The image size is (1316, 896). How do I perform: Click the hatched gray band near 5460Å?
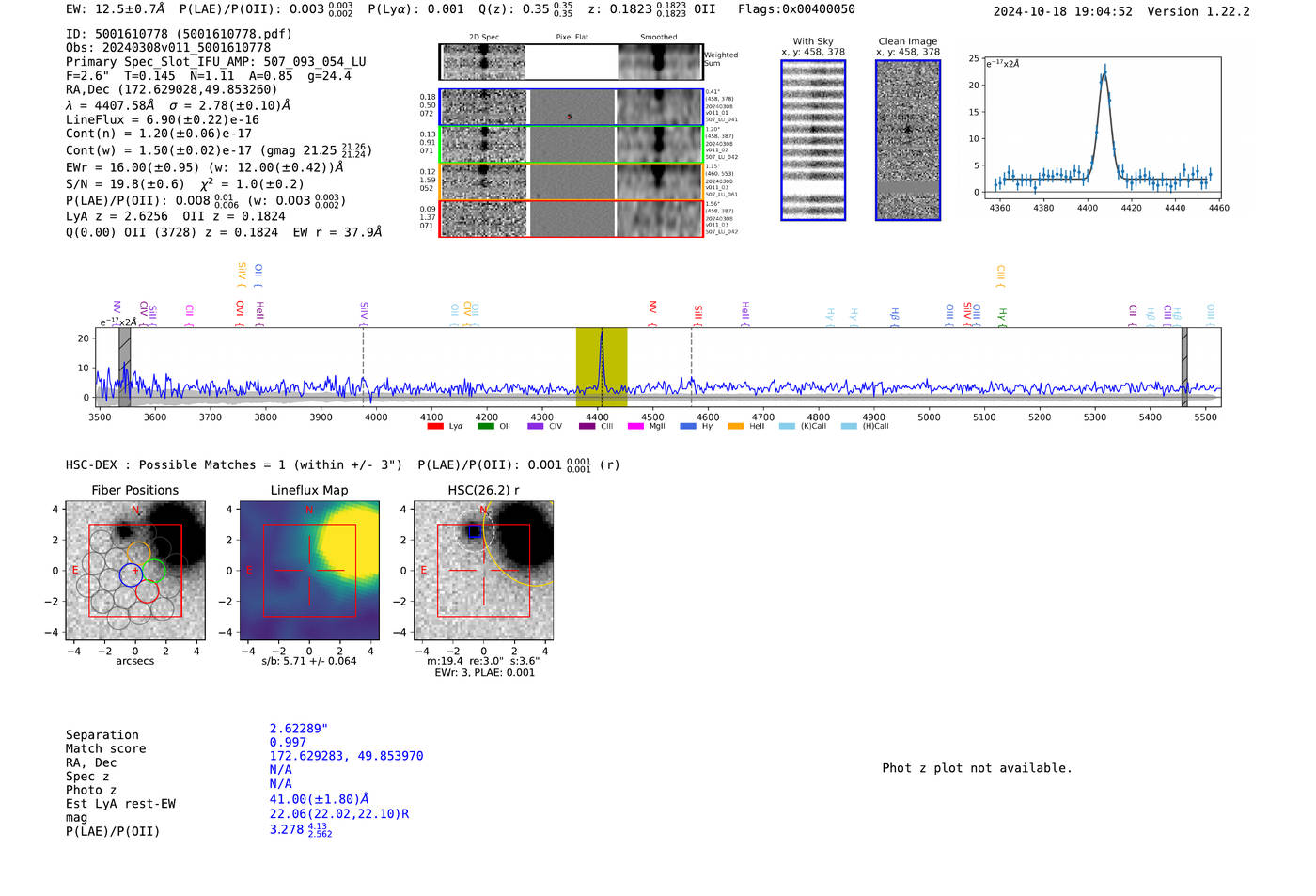pyautogui.click(x=1184, y=367)
